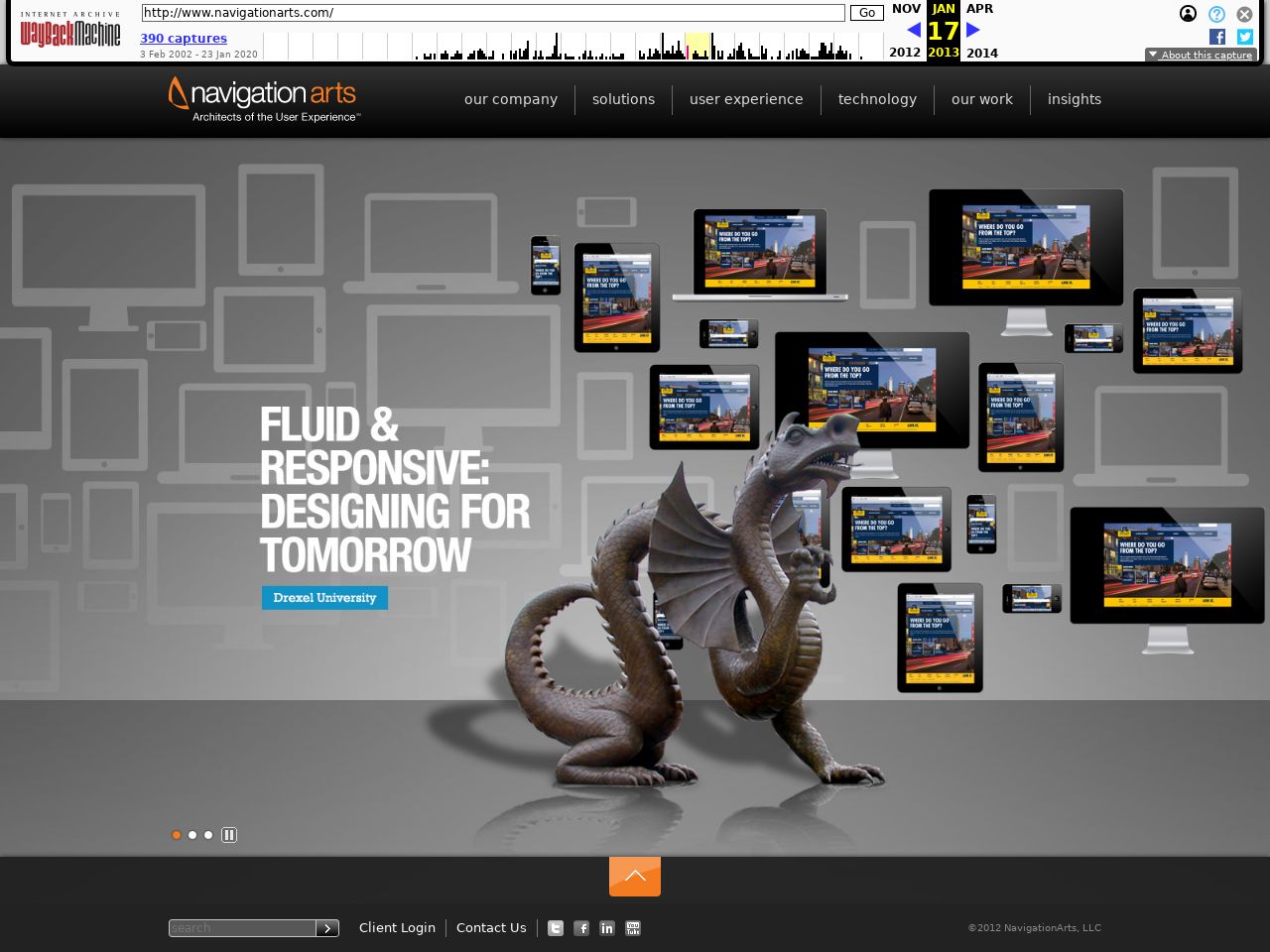1270x952 pixels.
Task: Share capture via Wayback Twitter icon
Action: click(1245, 37)
